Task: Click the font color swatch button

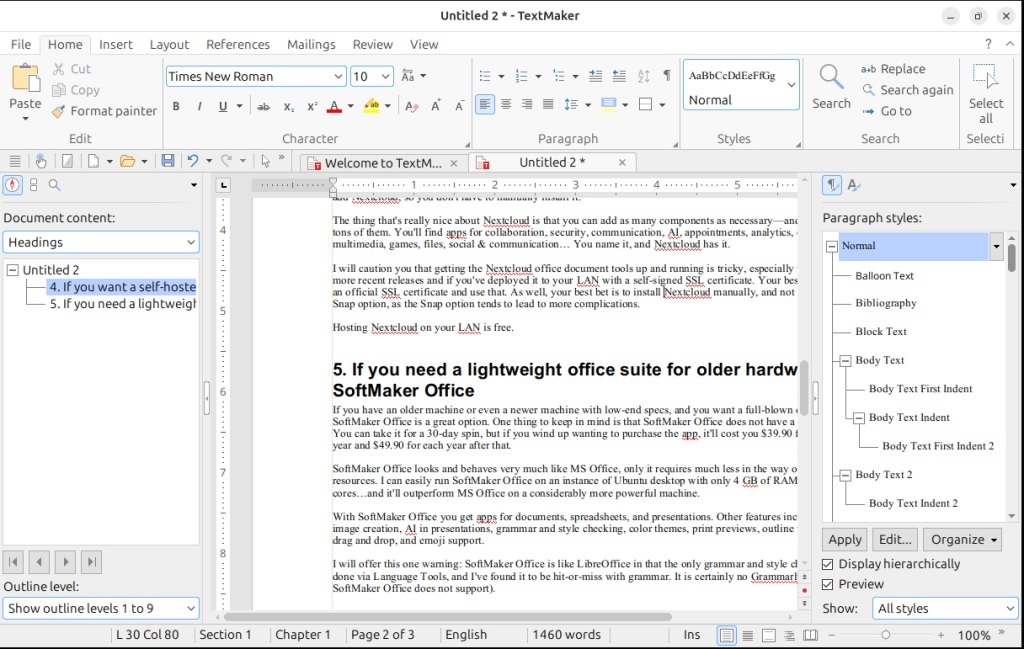Action: (334, 106)
